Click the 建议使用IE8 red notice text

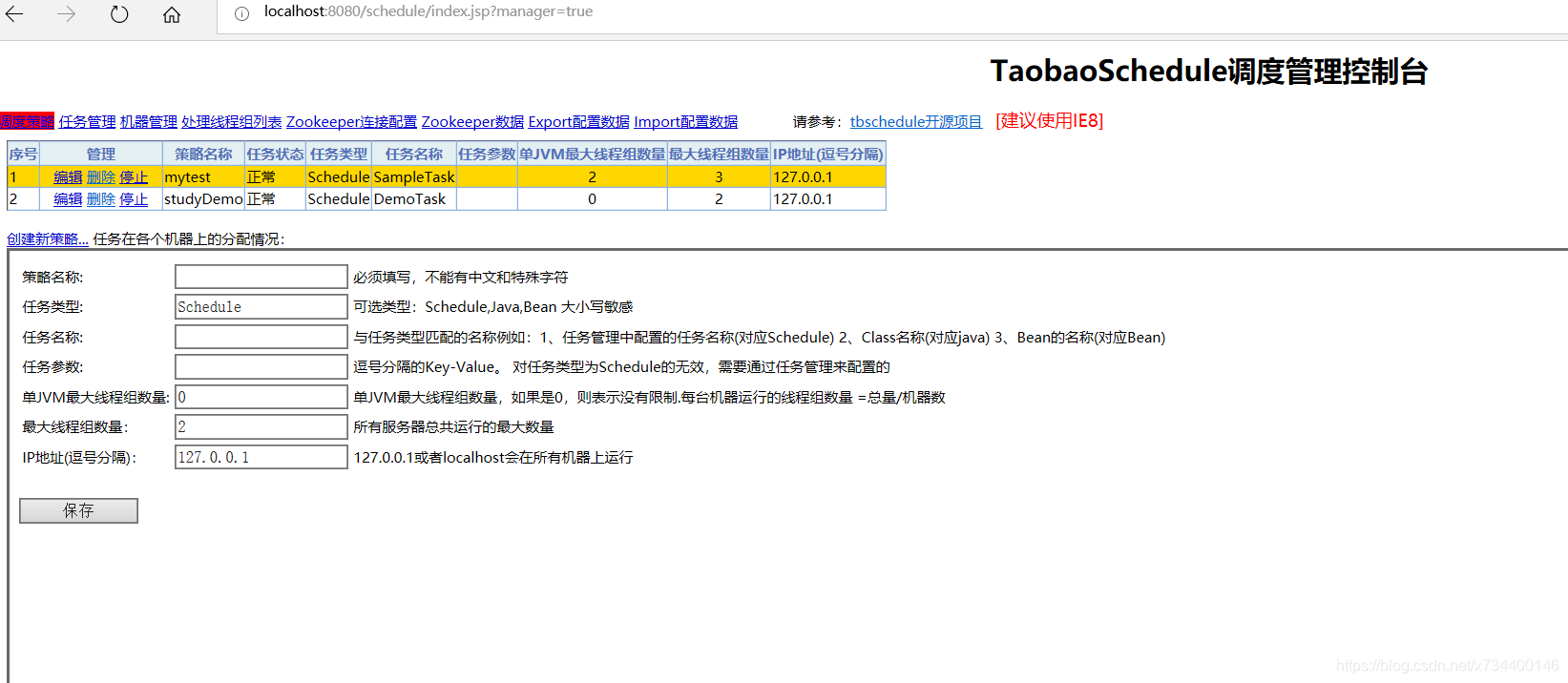tap(1049, 120)
